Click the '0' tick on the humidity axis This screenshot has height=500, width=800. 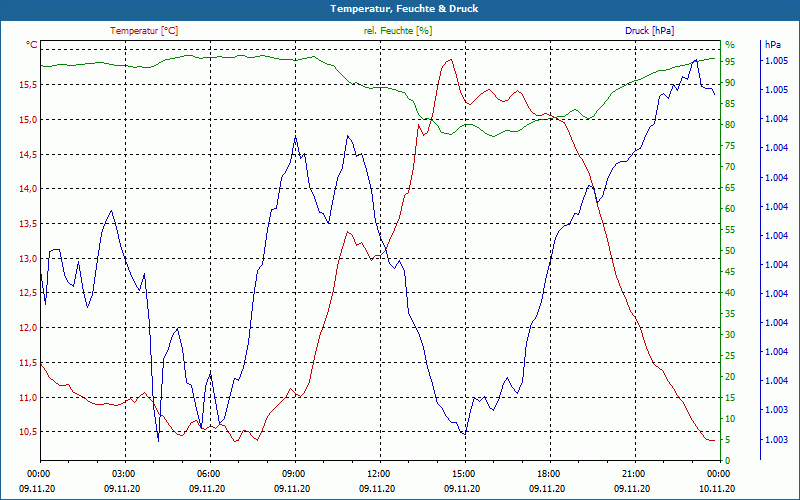pyautogui.click(x=728, y=461)
